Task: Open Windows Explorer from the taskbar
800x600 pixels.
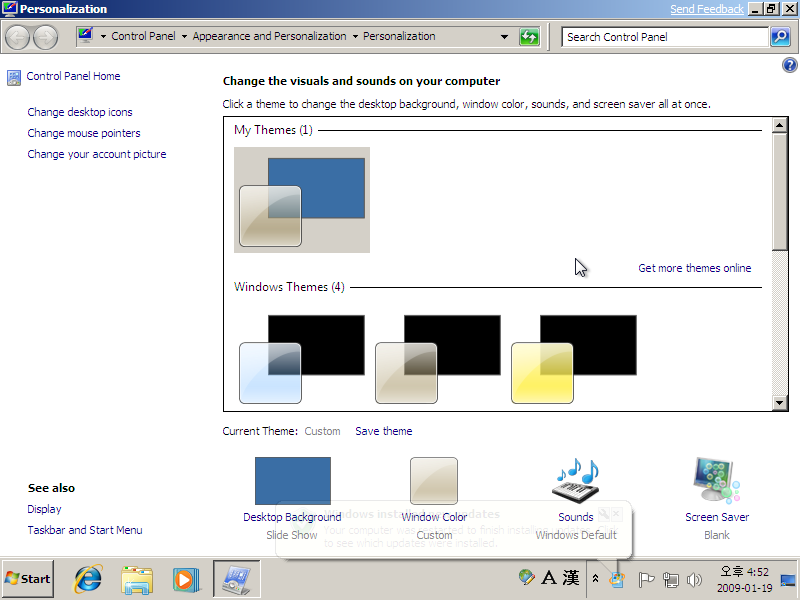Action: [x=137, y=579]
